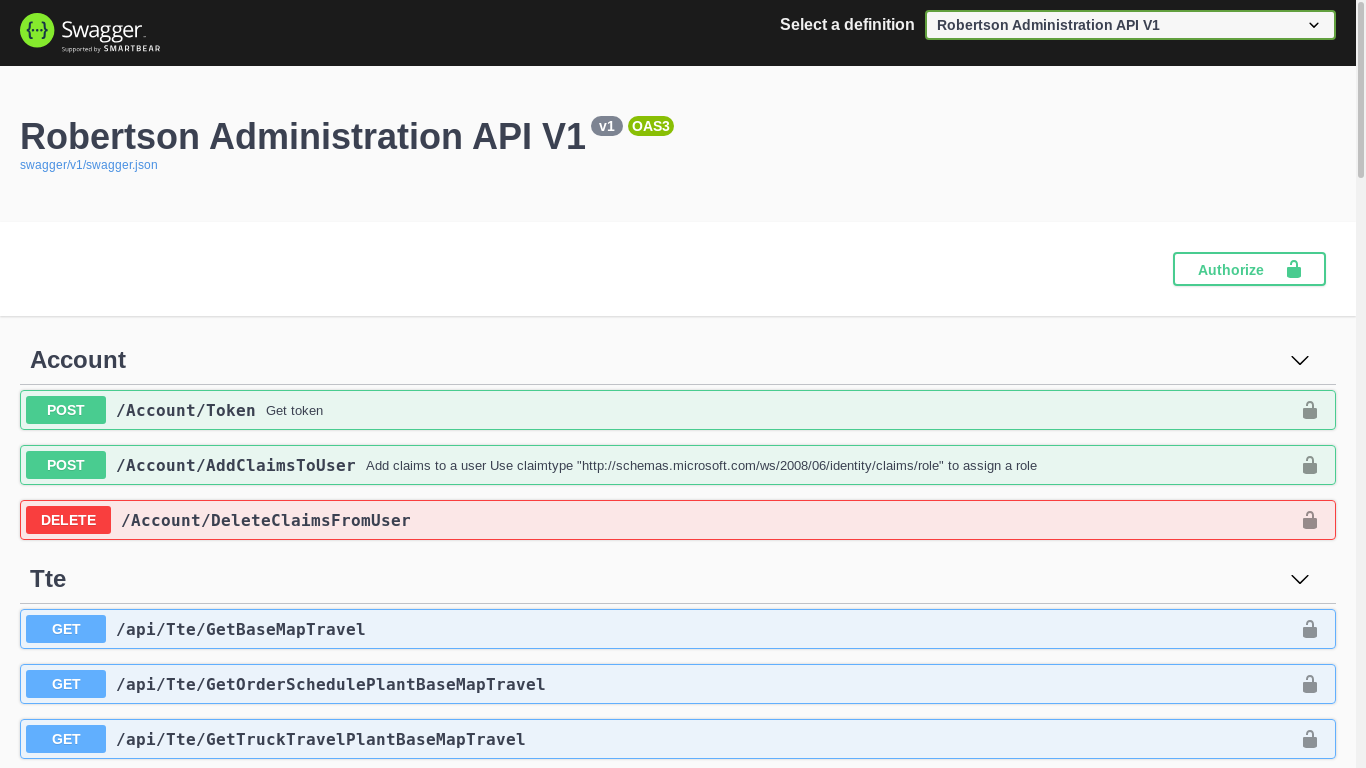Click the 'Select a definition' label
1366x768 pixels.
point(847,25)
